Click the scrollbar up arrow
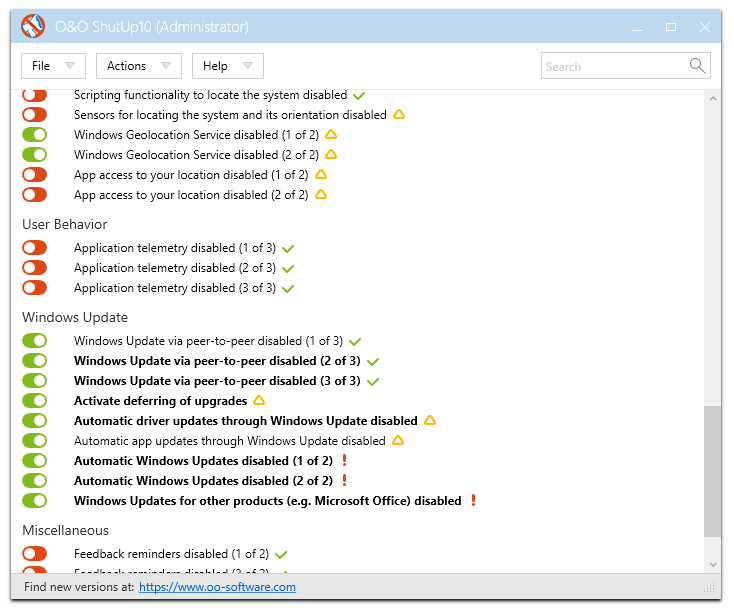Image resolution: width=734 pixels, height=610 pixels. (712, 98)
